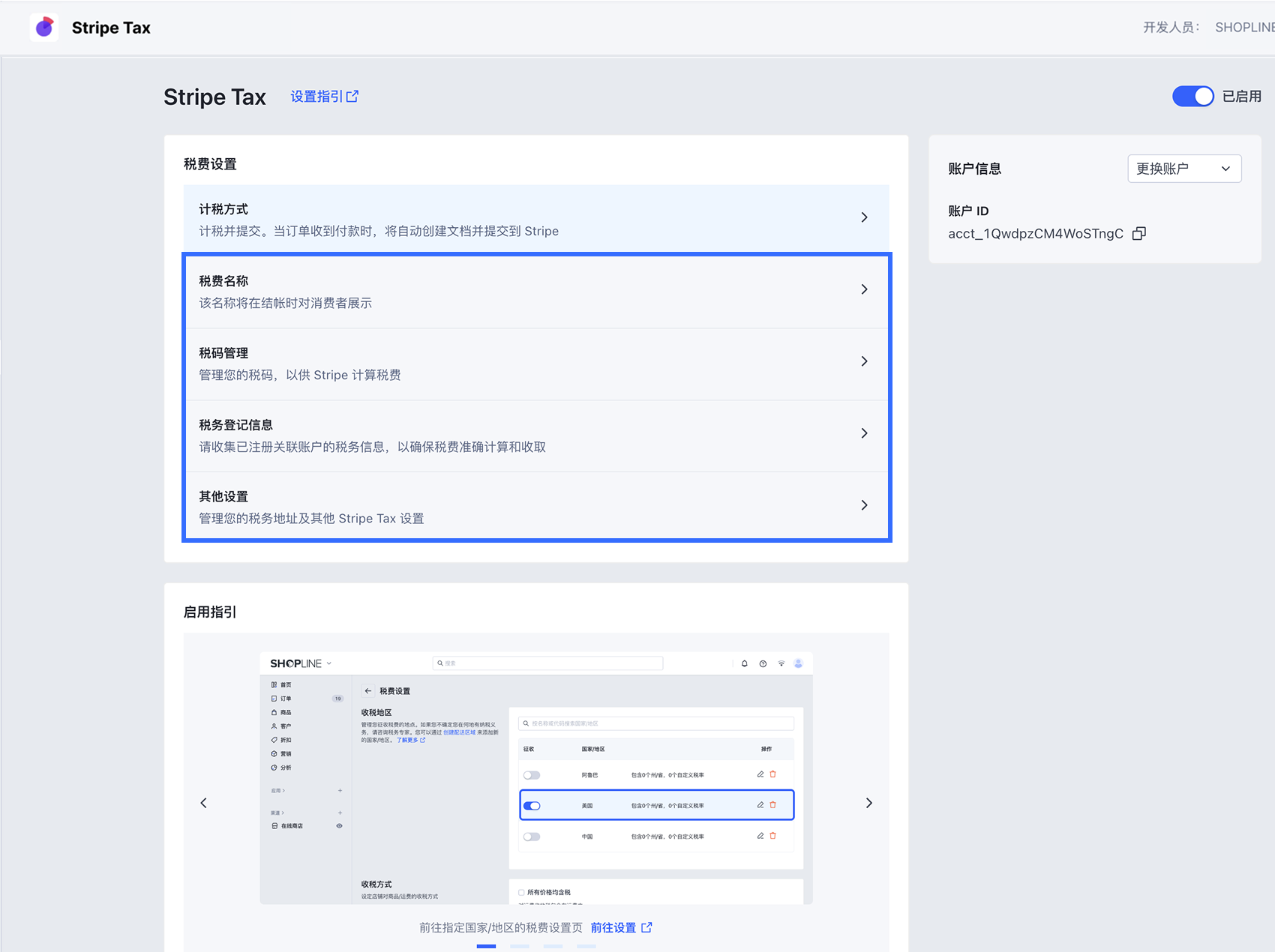Turn off the 已启用 Stripe Tax switch

click(1192, 96)
